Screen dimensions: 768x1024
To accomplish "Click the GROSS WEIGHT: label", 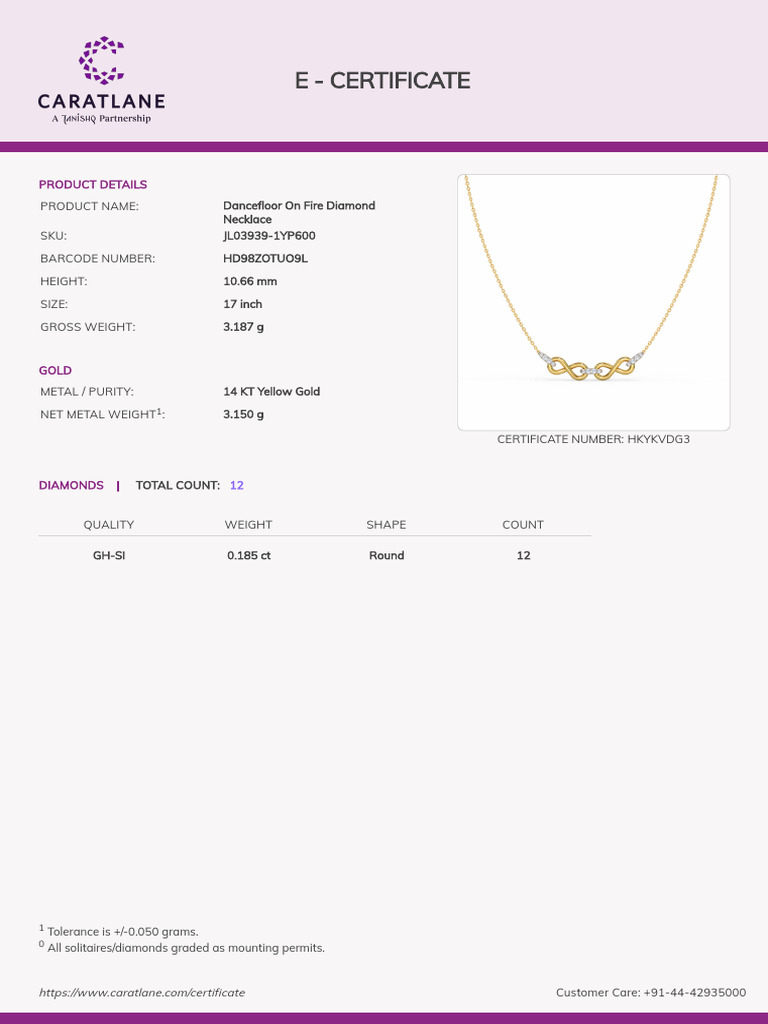I will pyautogui.click(x=88, y=327).
